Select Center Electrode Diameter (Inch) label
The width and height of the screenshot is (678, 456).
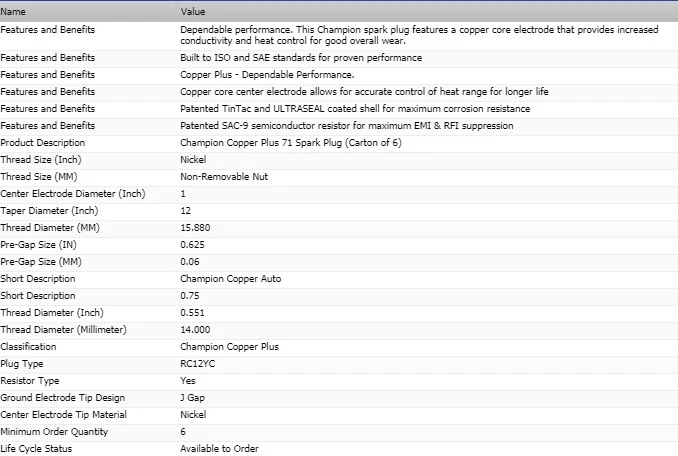[x=73, y=194]
